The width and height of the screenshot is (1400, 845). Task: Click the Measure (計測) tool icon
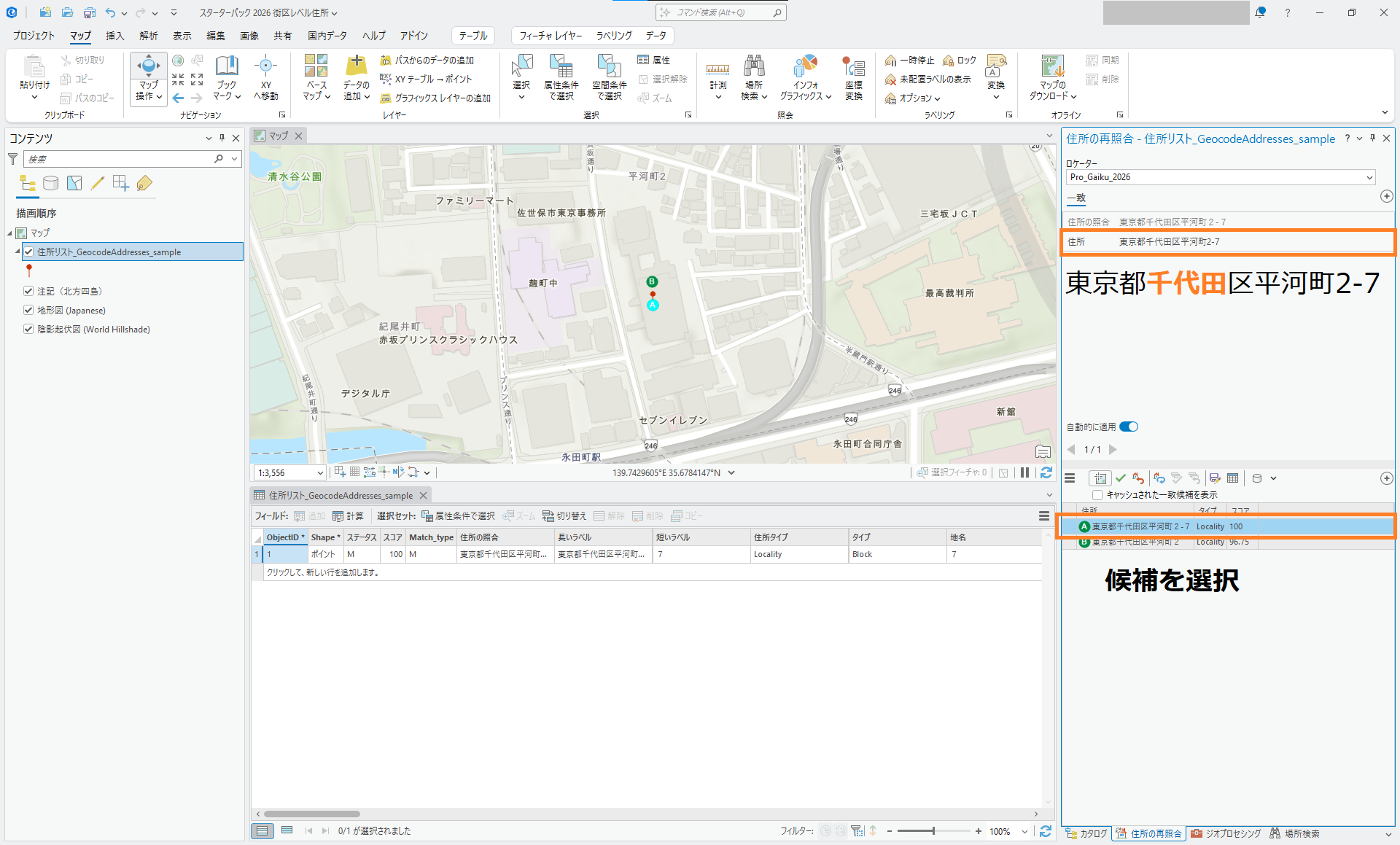pos(717,70)
